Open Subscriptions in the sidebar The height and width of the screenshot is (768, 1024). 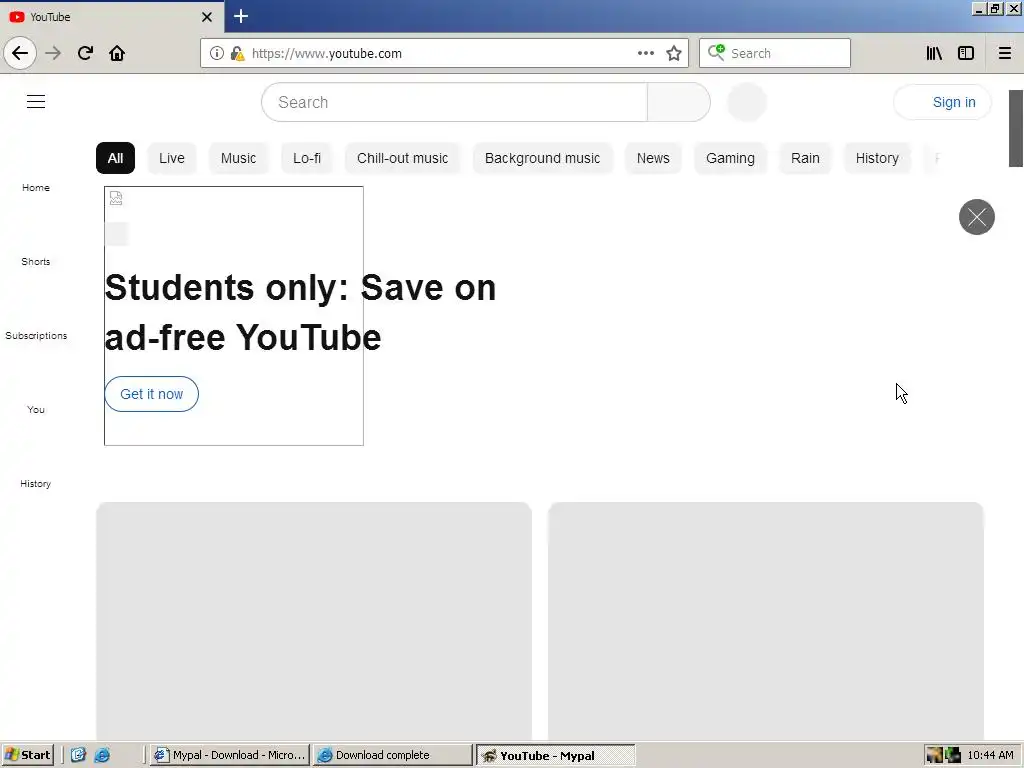tap(36, 335)
